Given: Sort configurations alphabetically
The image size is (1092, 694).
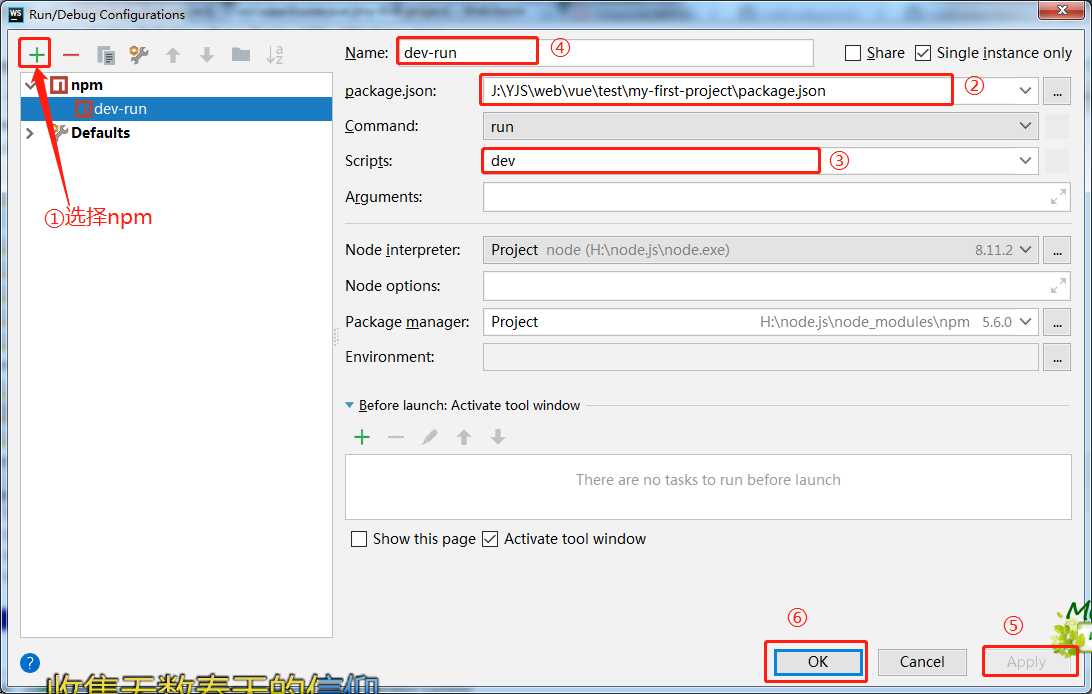Looking at the screenshot, I should 275,54.
